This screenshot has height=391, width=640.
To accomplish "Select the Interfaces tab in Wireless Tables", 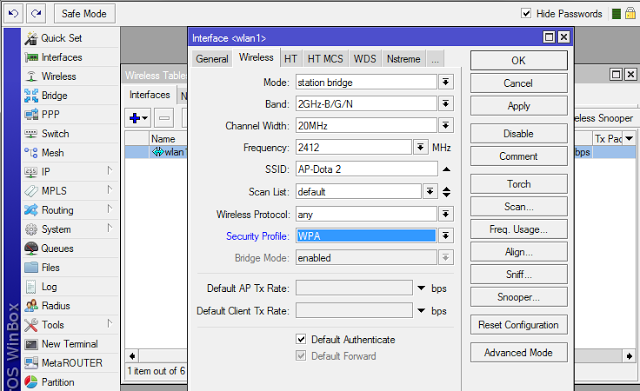I will [150, 95].
